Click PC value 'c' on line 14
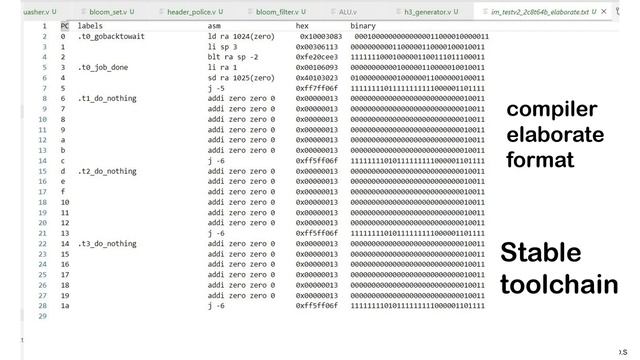Viewport: 640px width, 360px height. point(63,161)
